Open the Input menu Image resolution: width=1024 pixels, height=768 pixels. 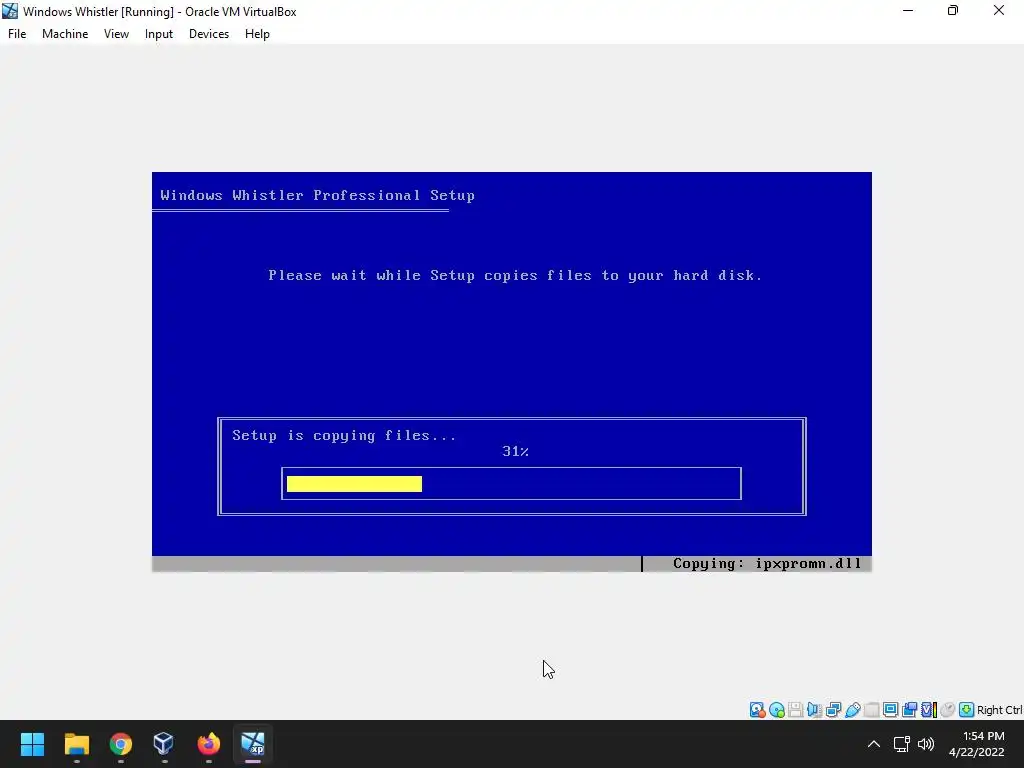click(159, 34)
